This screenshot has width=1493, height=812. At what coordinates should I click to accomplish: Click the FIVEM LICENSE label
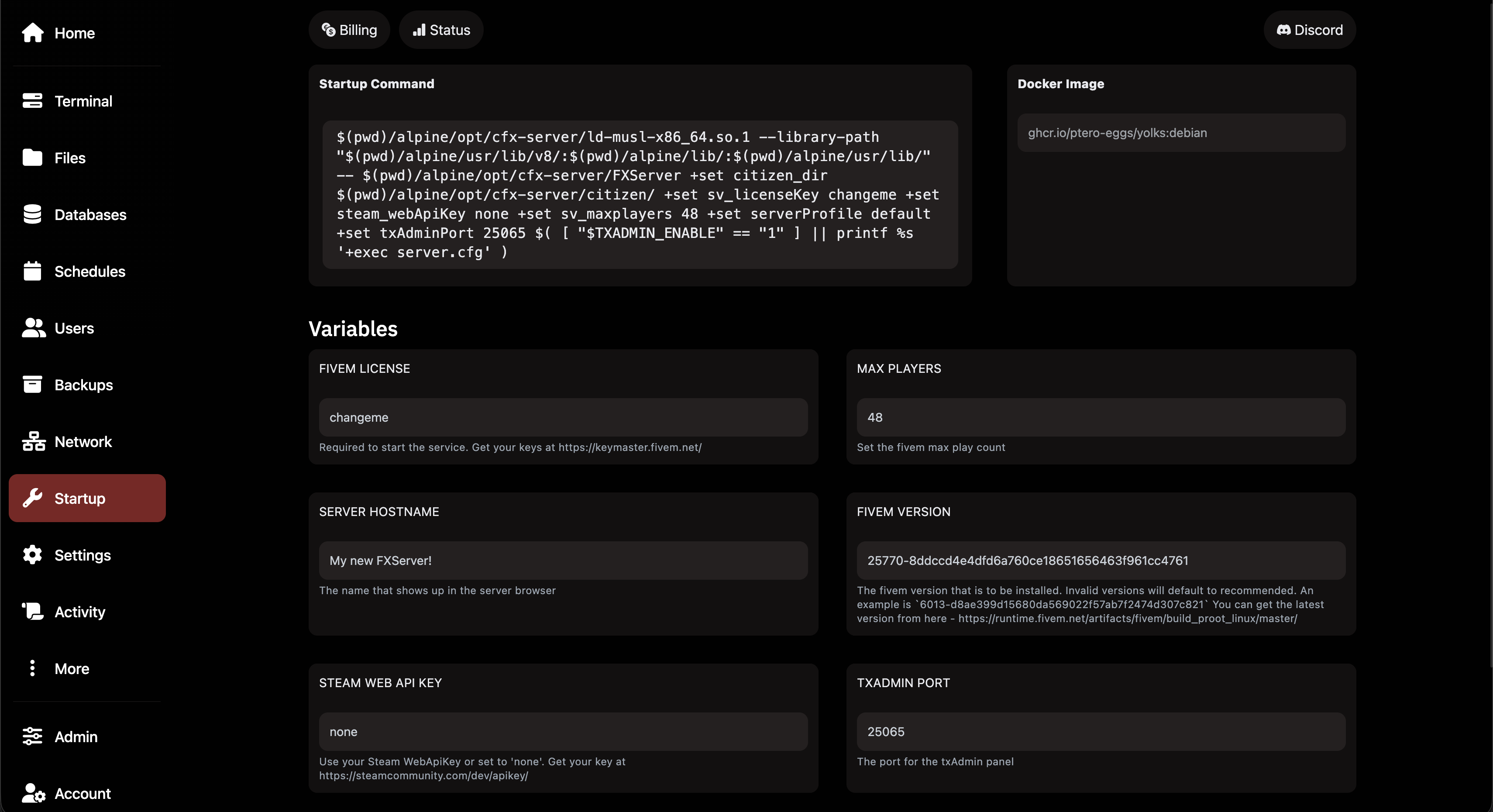365,368
